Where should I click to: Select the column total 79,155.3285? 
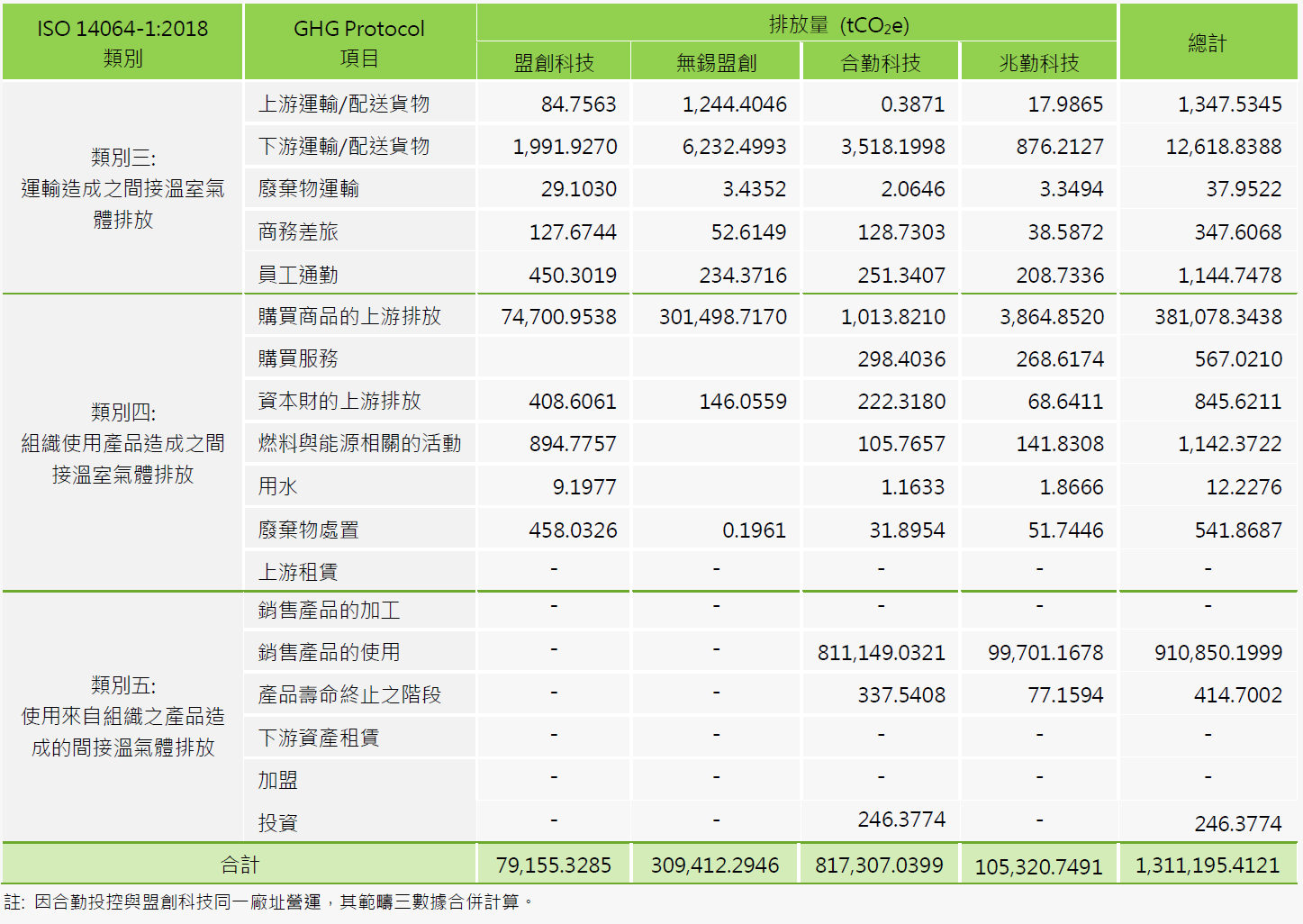tap(554, 865)
